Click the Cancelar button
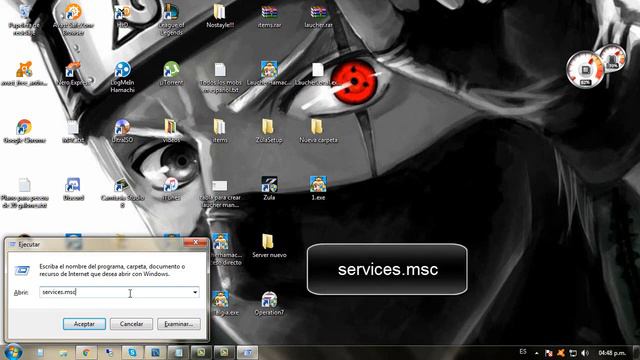The height and width of the screenshot is (360, 640). (x=131, y=324)
